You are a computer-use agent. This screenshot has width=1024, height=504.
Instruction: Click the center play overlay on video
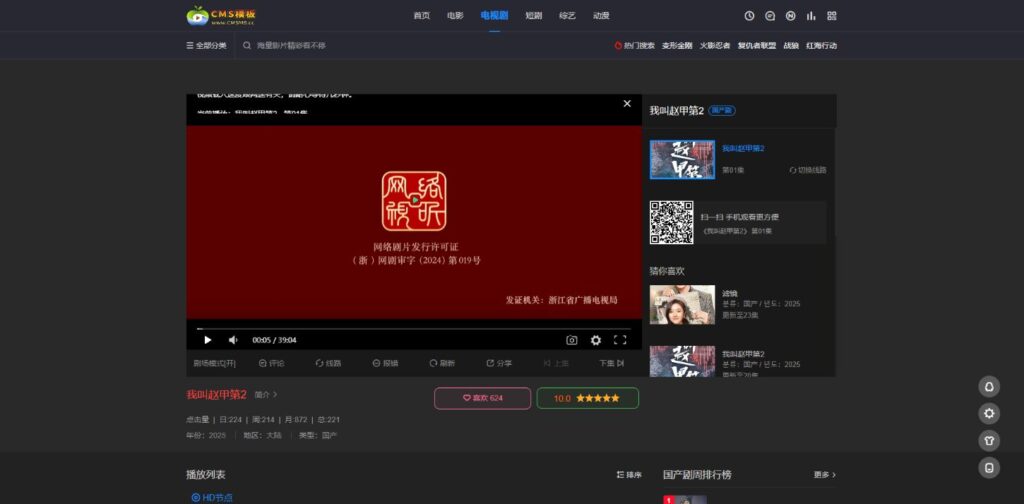415,200
